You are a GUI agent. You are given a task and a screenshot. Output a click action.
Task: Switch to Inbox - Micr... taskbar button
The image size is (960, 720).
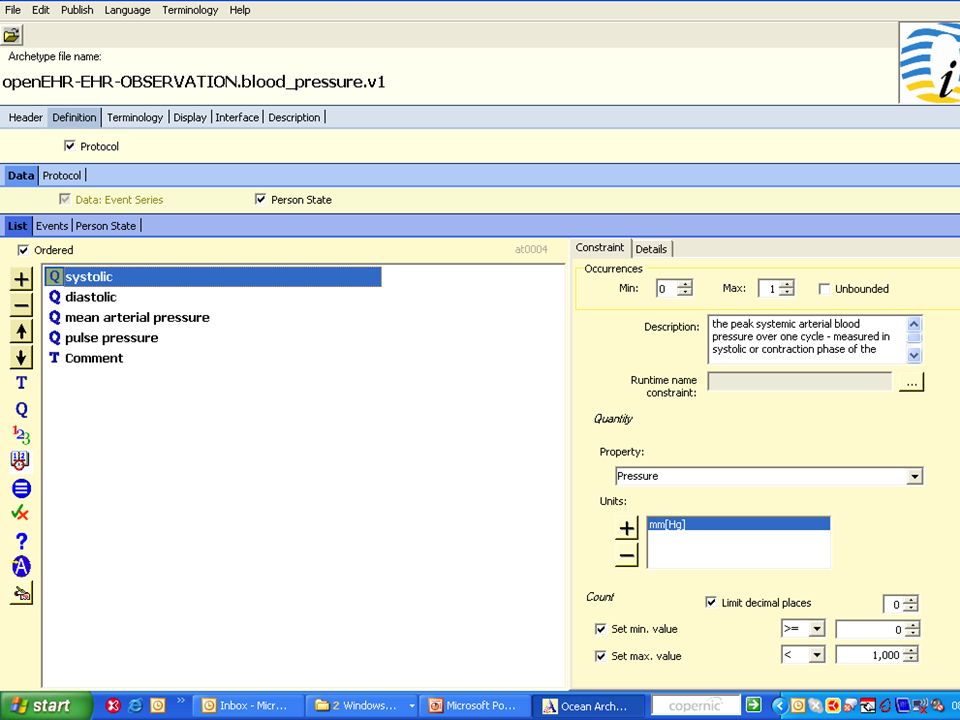248,706
